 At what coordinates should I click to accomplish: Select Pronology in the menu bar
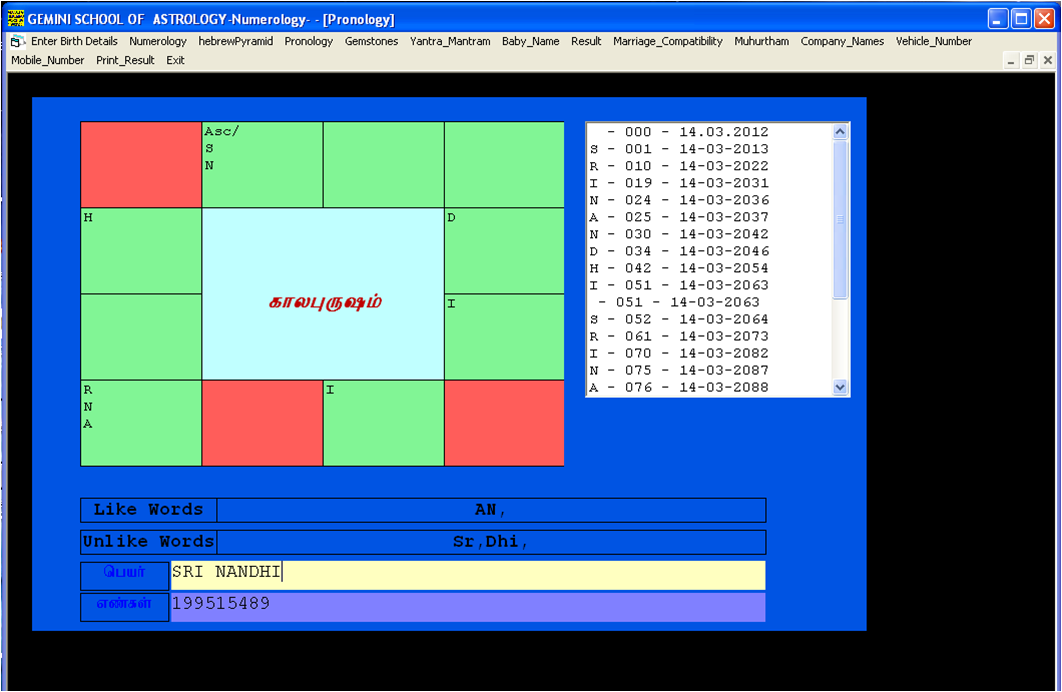click(x=309, y=41)
